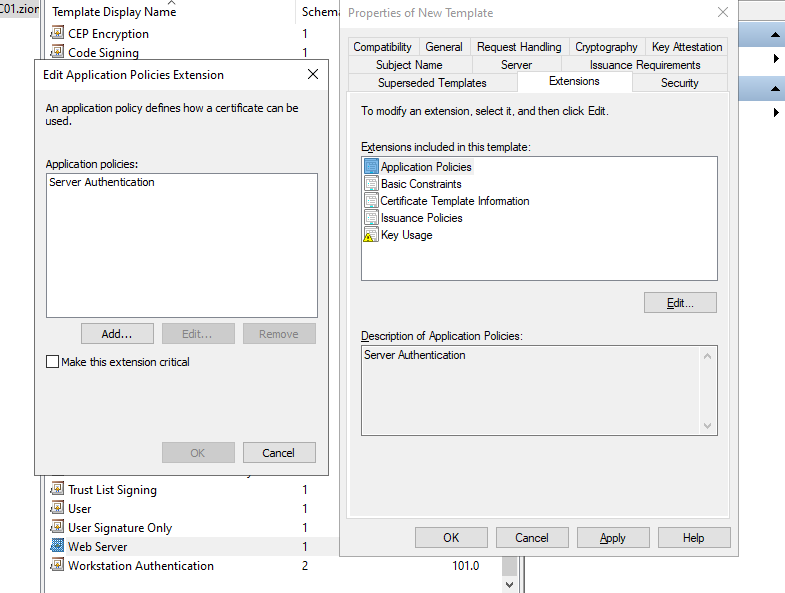Open the Security tab
The image size is (785, 593).
[x=679, y=83]
